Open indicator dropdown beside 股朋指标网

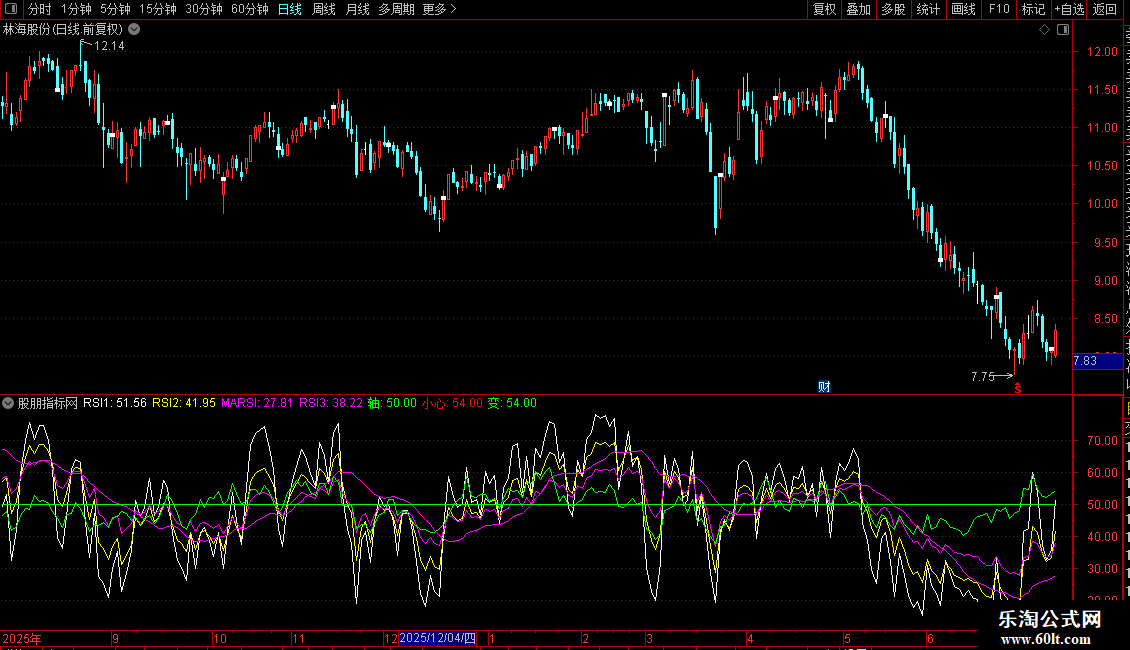(8, 403)
